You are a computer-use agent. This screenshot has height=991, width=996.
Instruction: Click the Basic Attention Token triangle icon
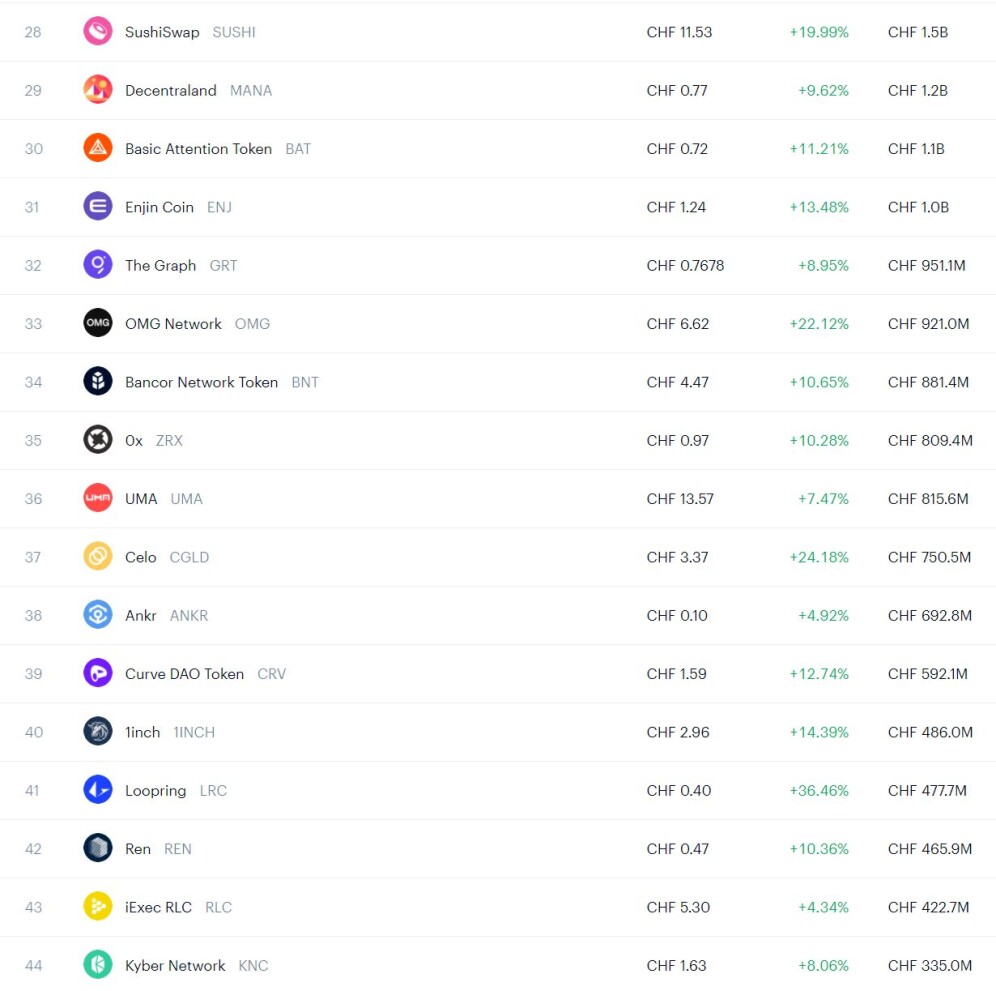[x=98, y=148]
